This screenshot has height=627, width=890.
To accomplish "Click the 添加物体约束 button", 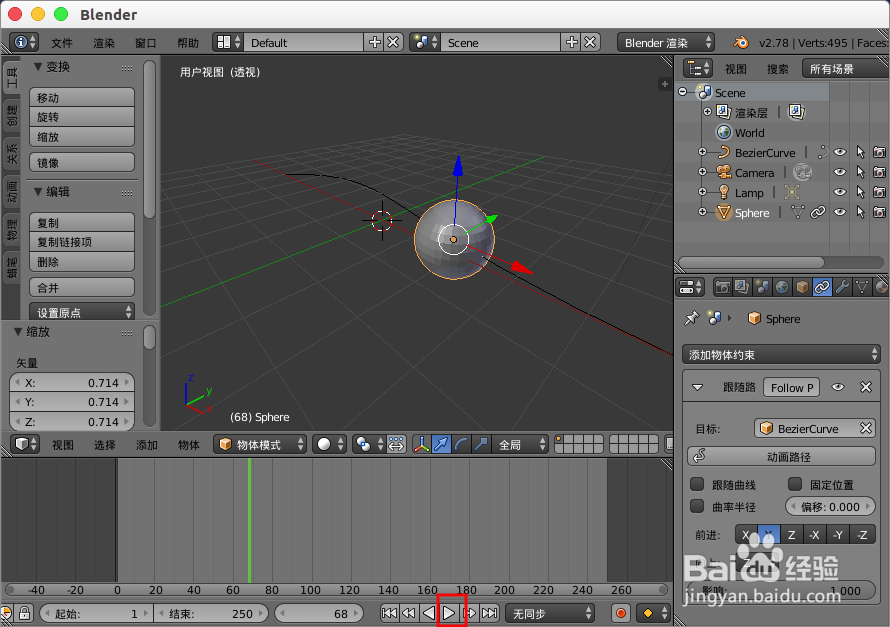I will (781, 354).
